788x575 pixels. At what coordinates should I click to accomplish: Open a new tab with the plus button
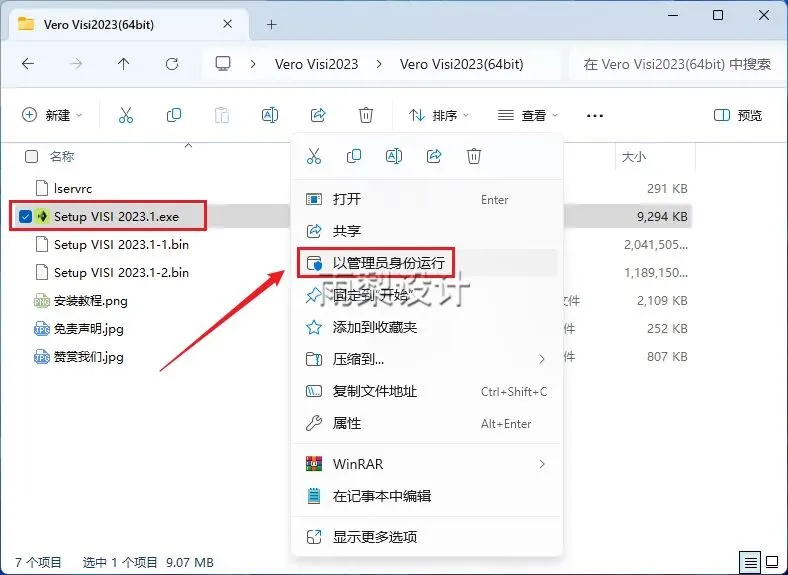tap(272, 24)
